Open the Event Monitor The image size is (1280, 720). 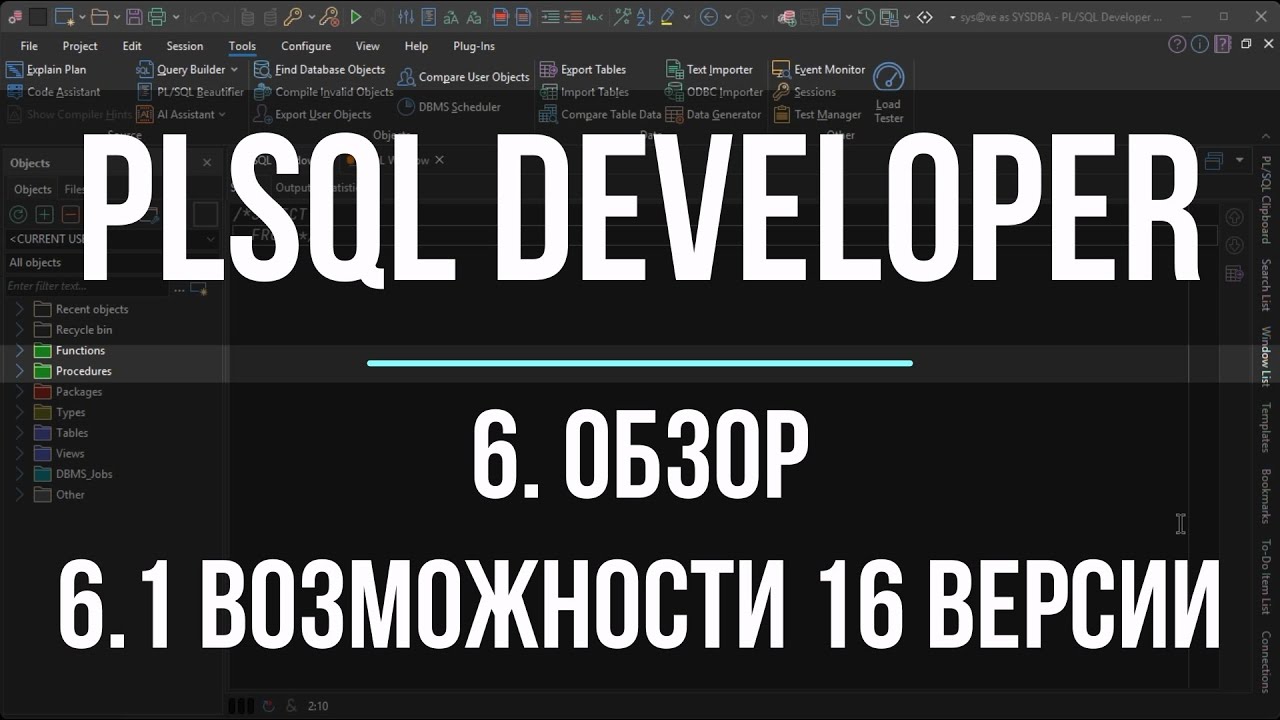(x=819, y=70)
